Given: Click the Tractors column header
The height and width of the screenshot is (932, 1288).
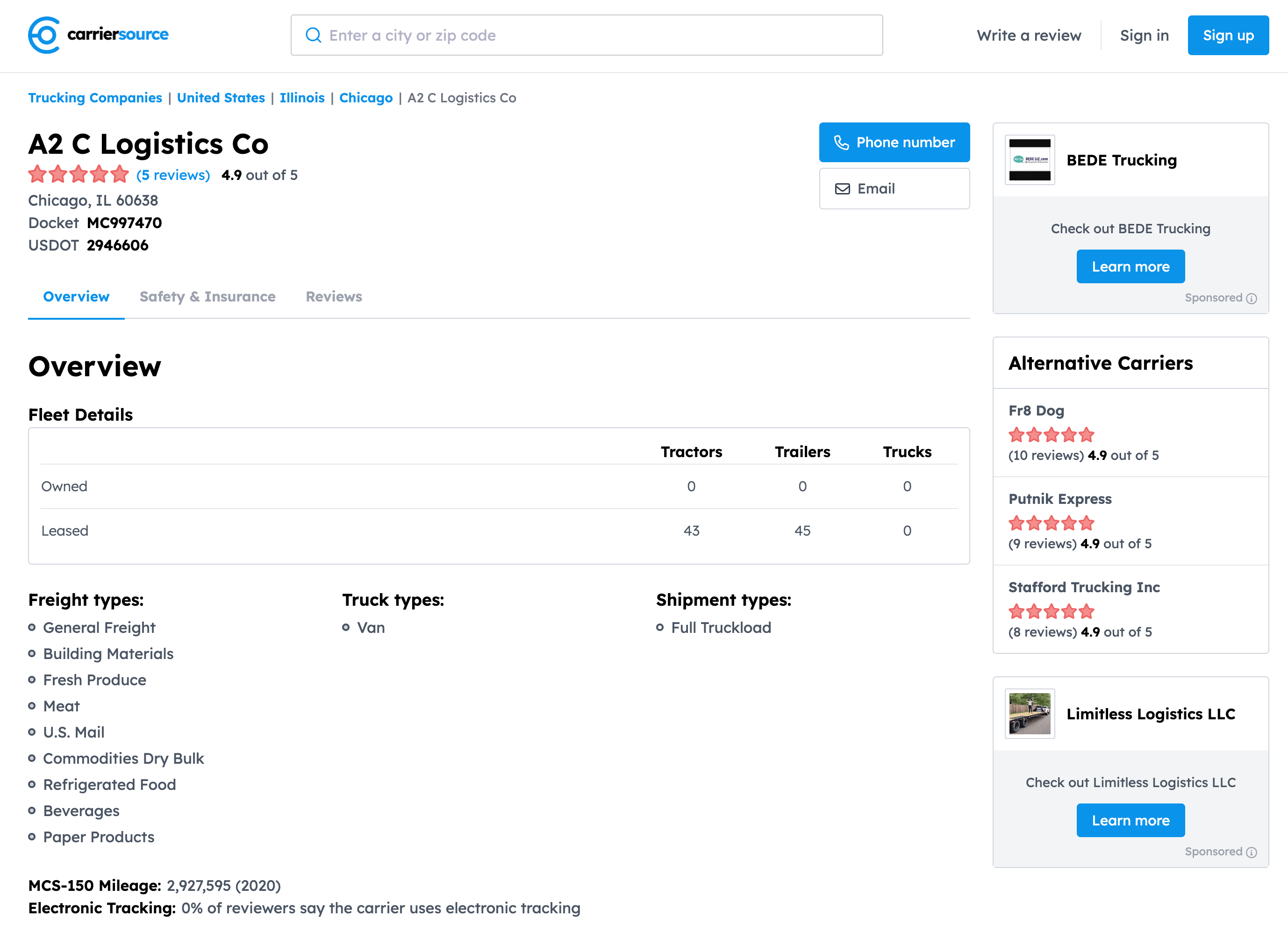Looking at the screenshot, I should point(691,452).
